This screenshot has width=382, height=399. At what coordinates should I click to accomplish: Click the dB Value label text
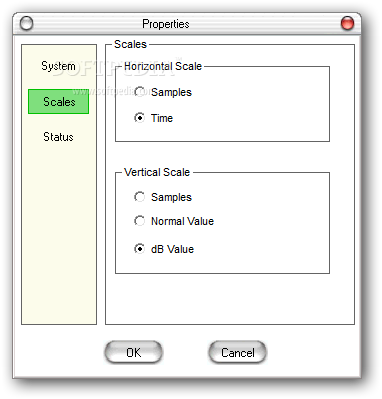point(172,249)
